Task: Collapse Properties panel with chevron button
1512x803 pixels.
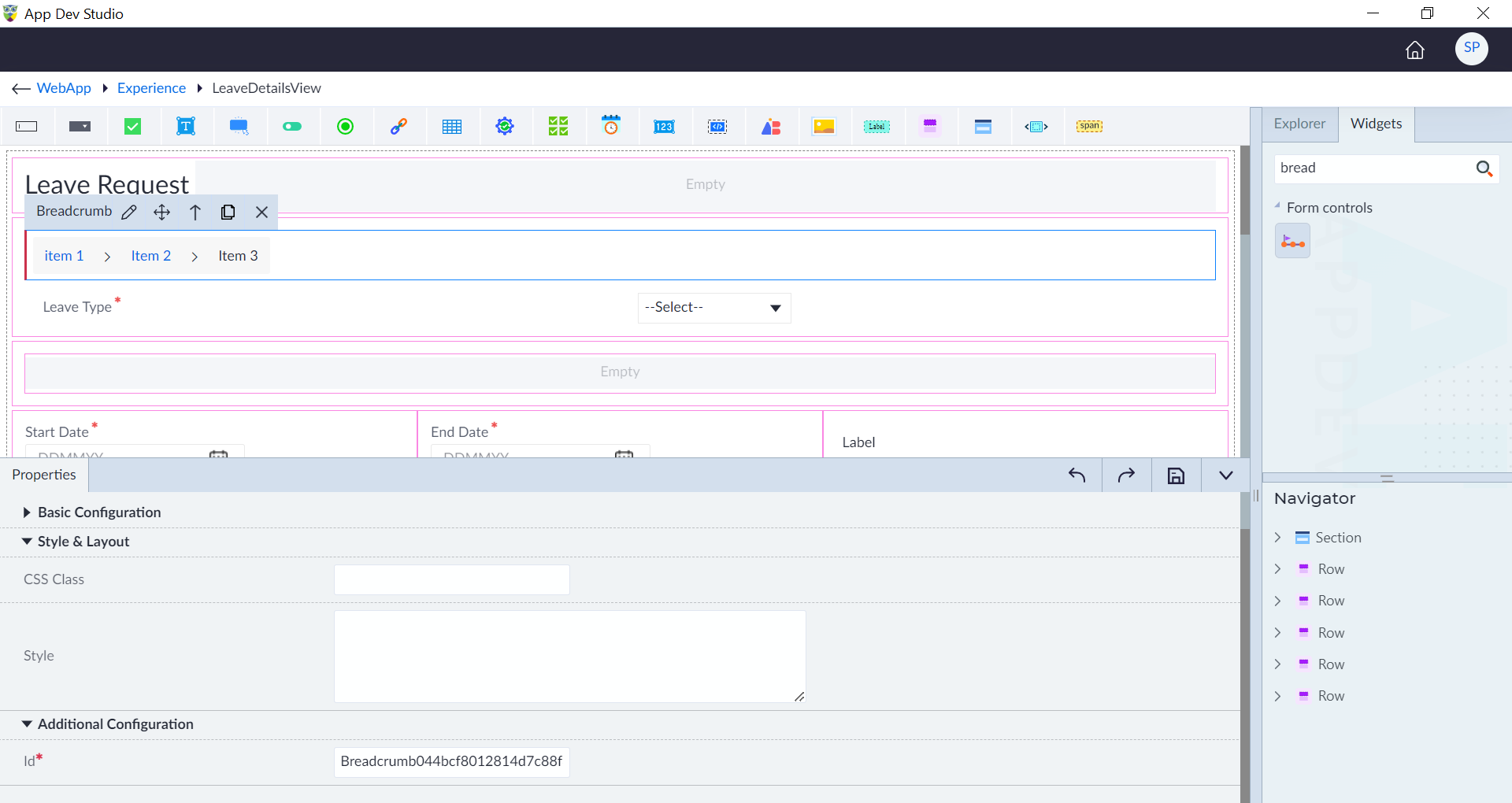Action: coord(1225,476)
